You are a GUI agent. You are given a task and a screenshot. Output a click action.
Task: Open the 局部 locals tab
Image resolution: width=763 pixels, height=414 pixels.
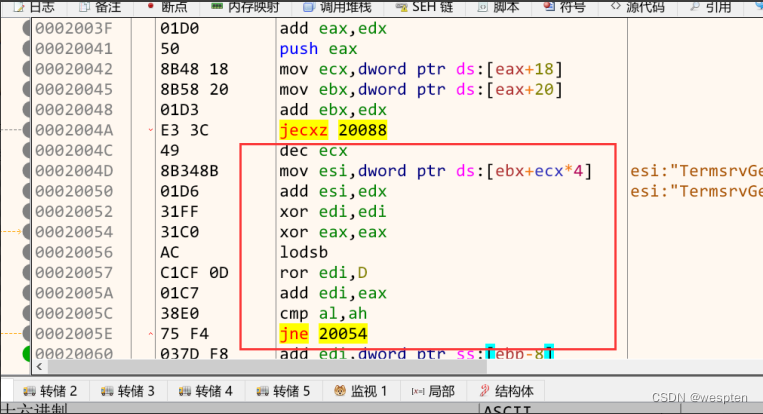click(432, 391)
